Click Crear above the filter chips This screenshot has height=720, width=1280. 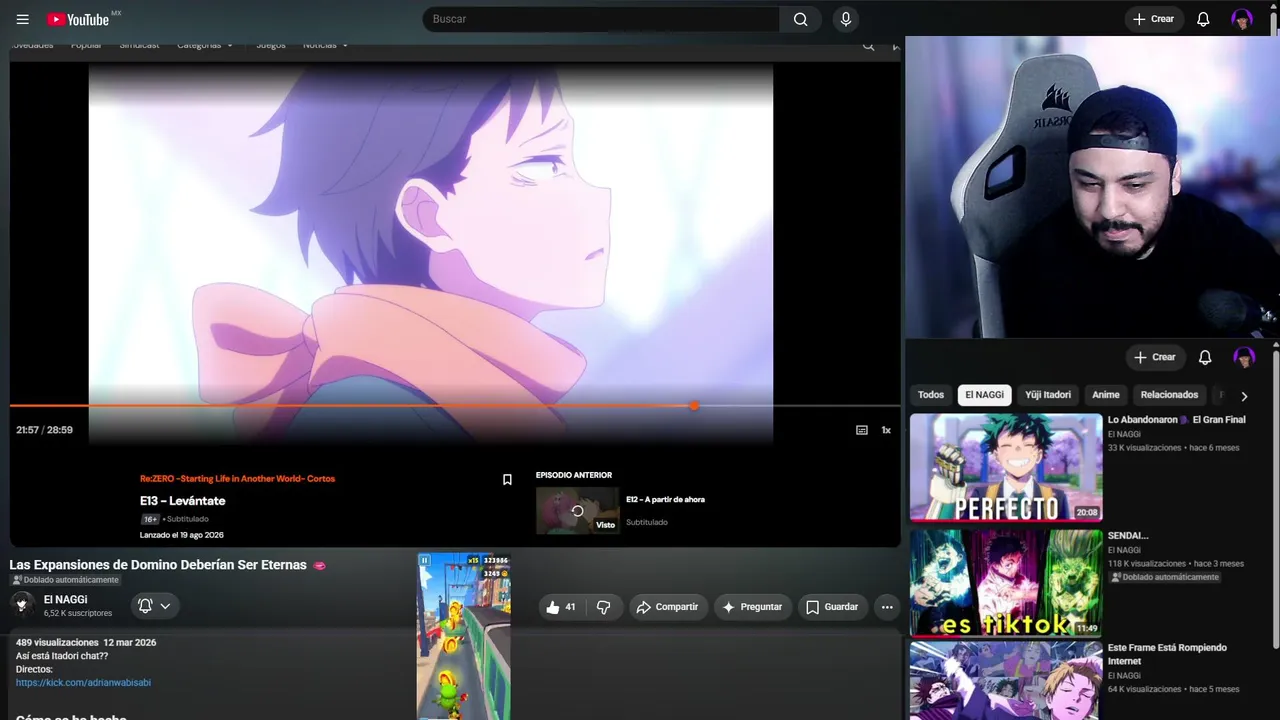1154,357
